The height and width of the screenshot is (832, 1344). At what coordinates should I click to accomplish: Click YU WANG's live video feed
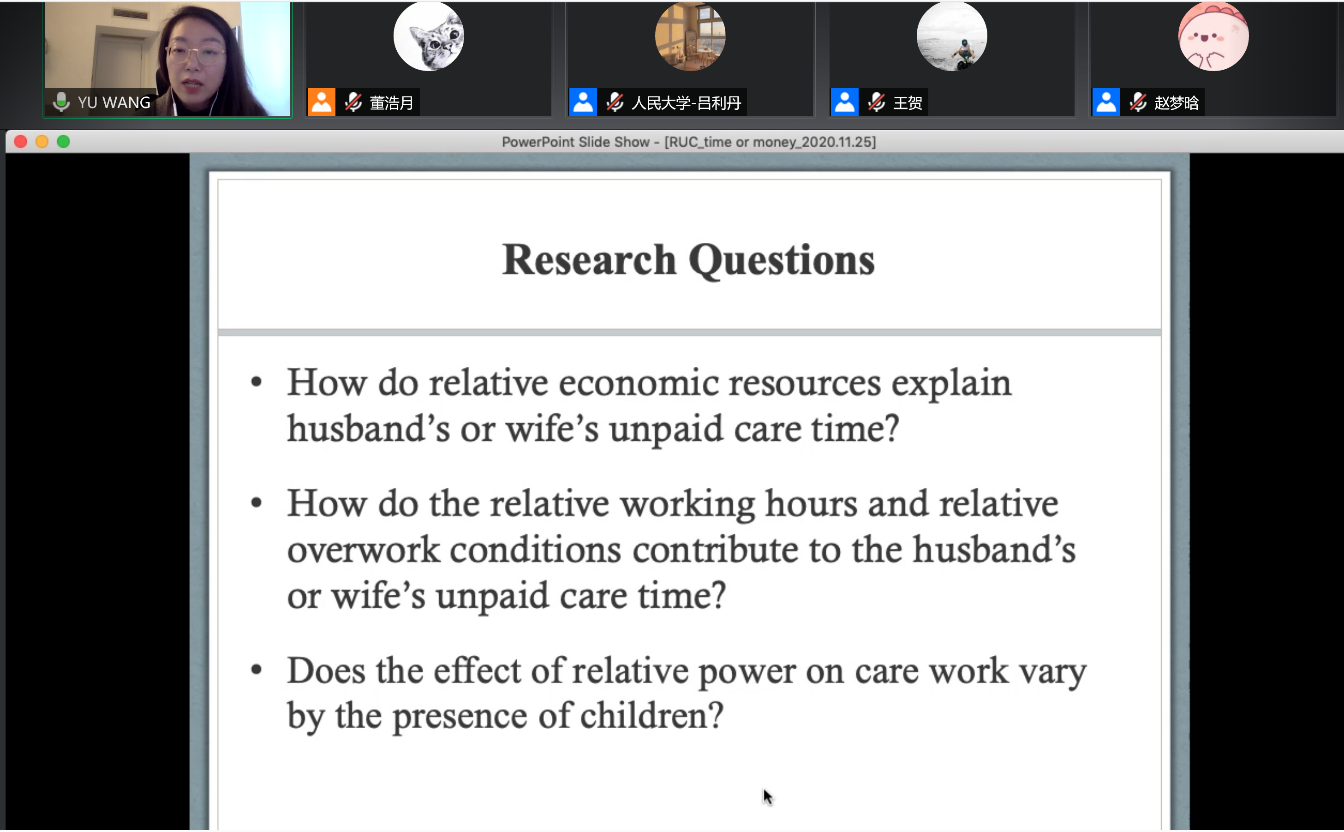point(167,48)
